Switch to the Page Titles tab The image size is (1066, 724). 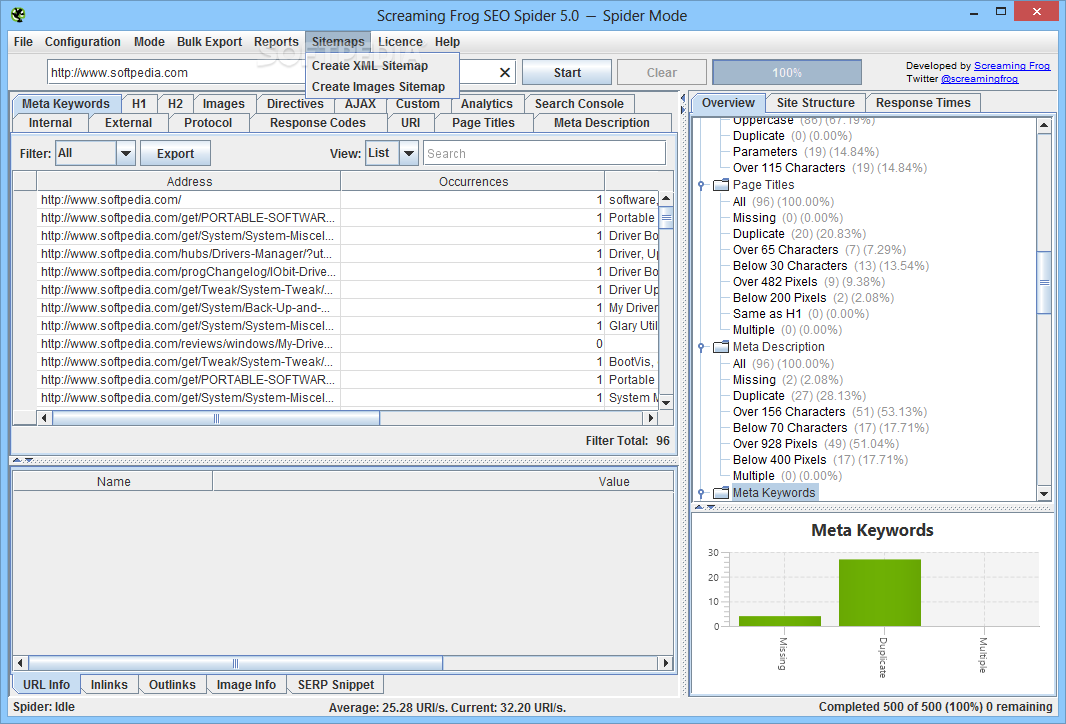coord(483,123)
